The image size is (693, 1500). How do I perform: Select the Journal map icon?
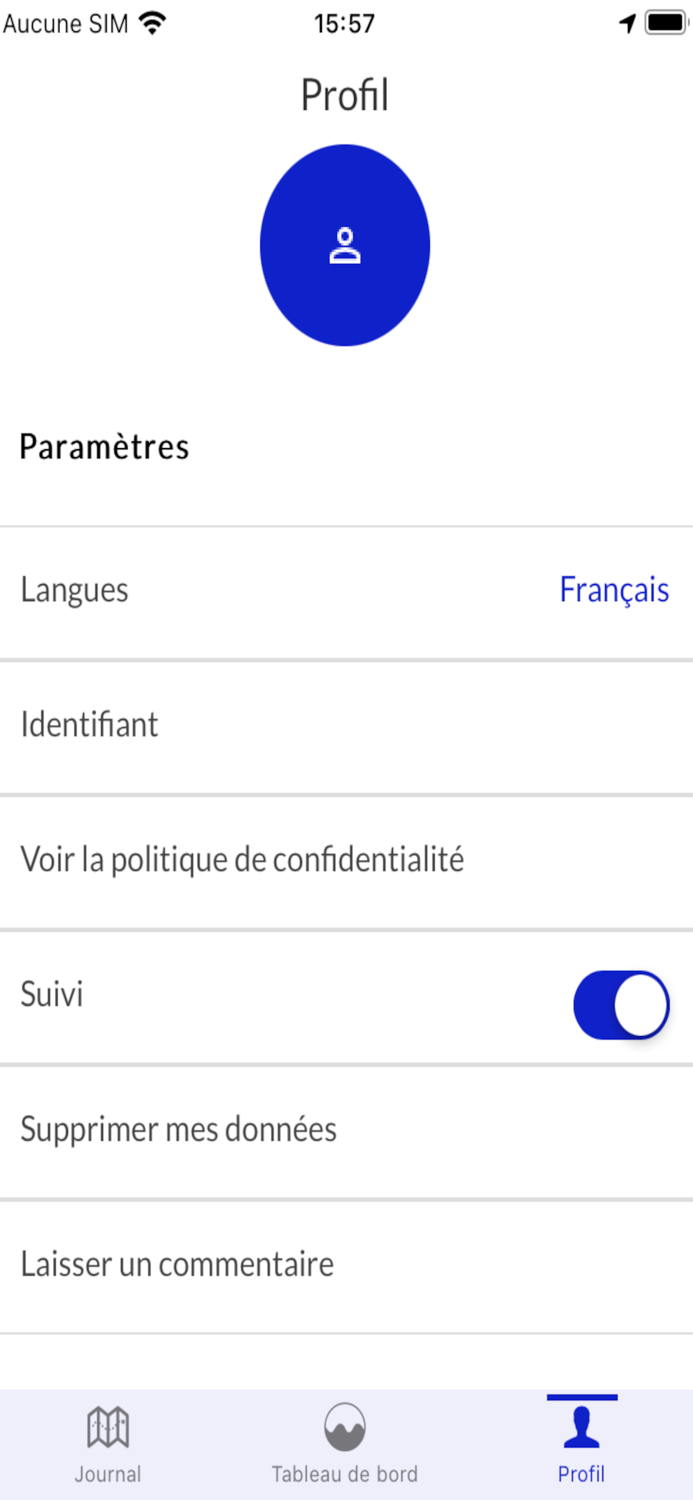(107, 1424)
